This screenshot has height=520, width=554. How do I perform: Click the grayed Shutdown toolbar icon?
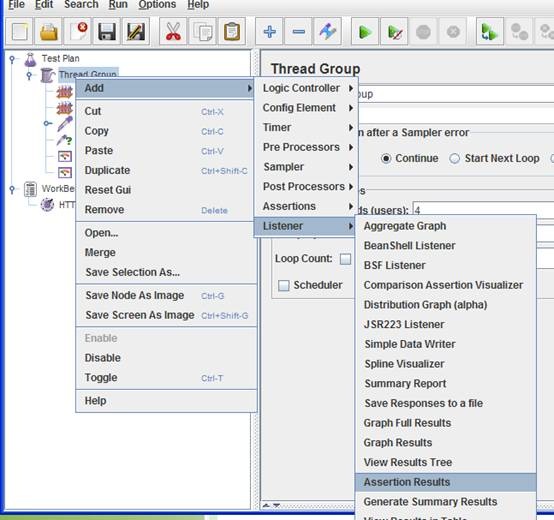click(453, 32)
